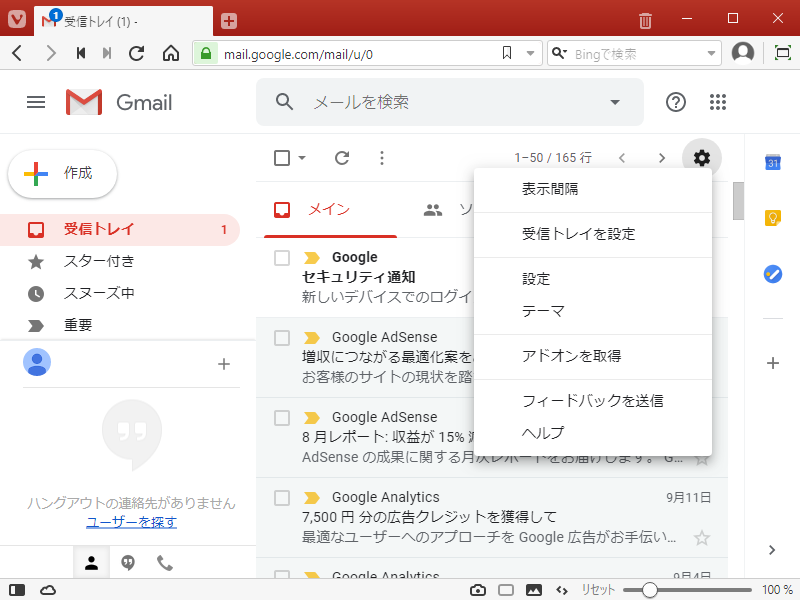Screen dimensions: 800x600
Task: Open Gmail main menu hamburger
Action: 36,102
